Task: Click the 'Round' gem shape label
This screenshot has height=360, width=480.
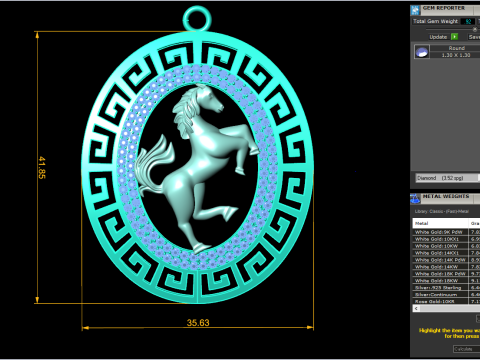Action: pos(456,48)
